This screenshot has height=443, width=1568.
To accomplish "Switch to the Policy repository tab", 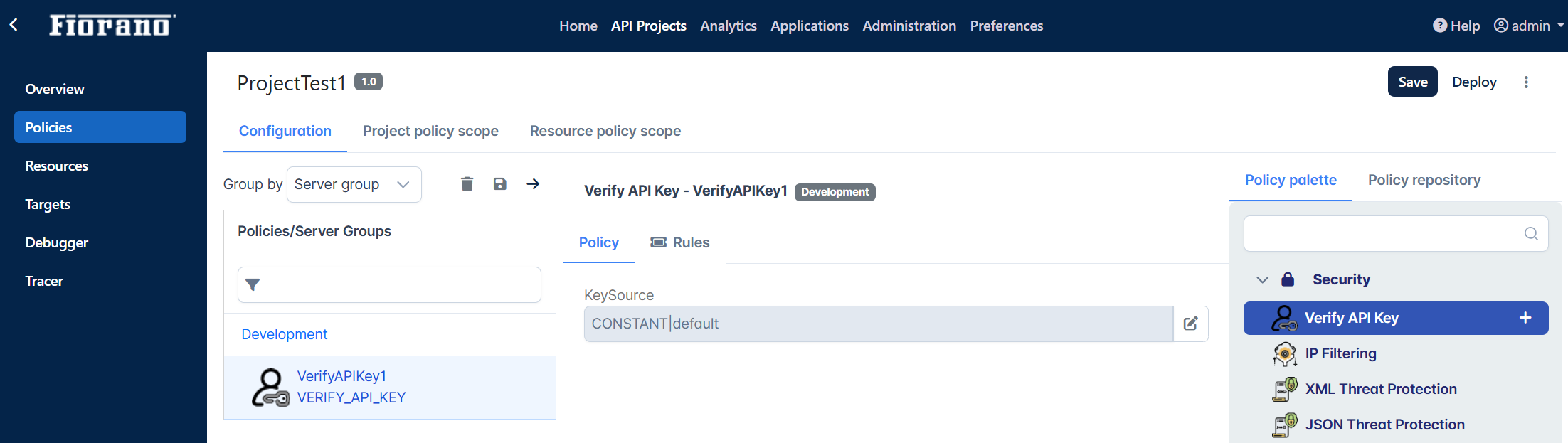I will click(1424, 180).
